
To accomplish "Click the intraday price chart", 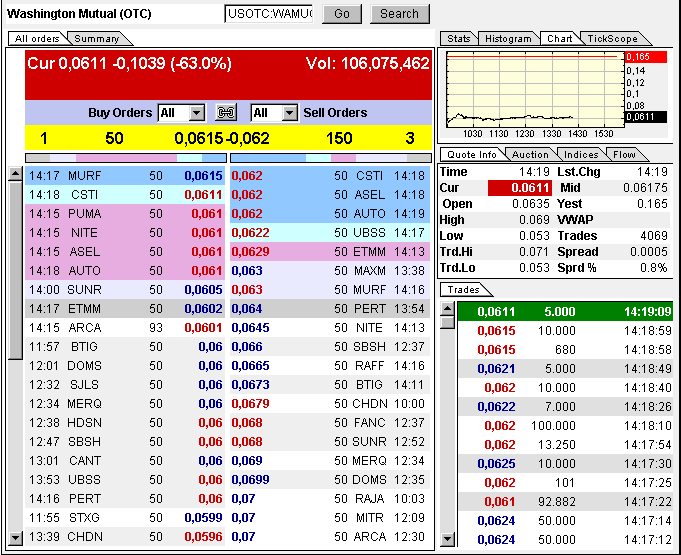I will pyautogui.click(x=535, y=89).
